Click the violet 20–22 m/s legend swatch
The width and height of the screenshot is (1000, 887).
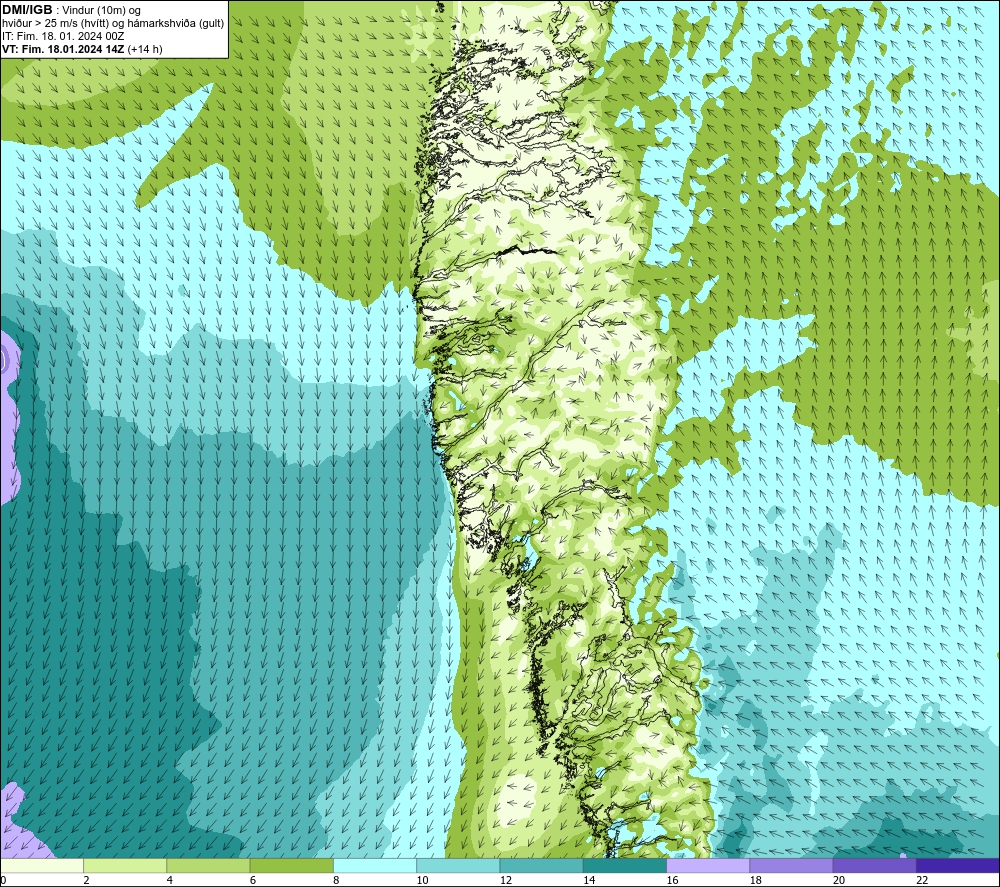pos(874,865)
